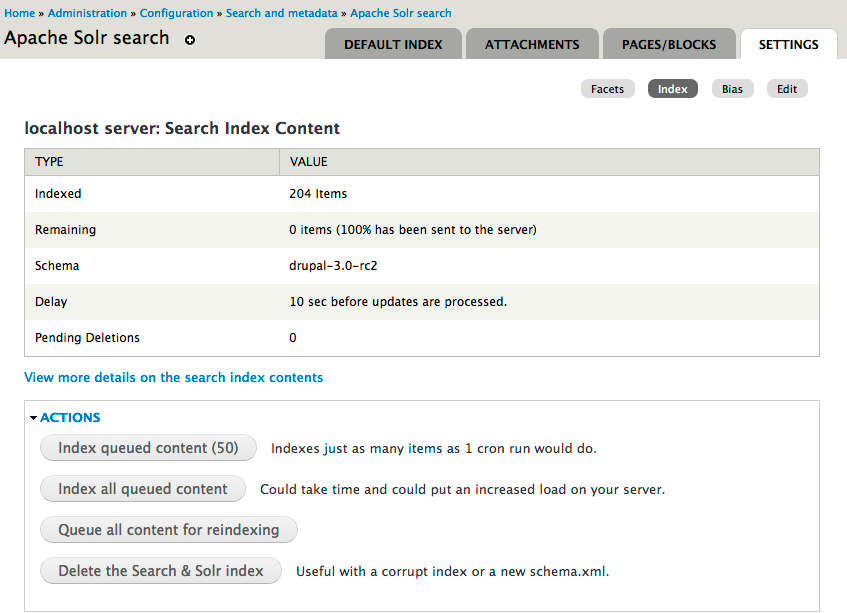Click the plus shortcut icon beside the page title
847x613 pixels.
click(190, 40)
